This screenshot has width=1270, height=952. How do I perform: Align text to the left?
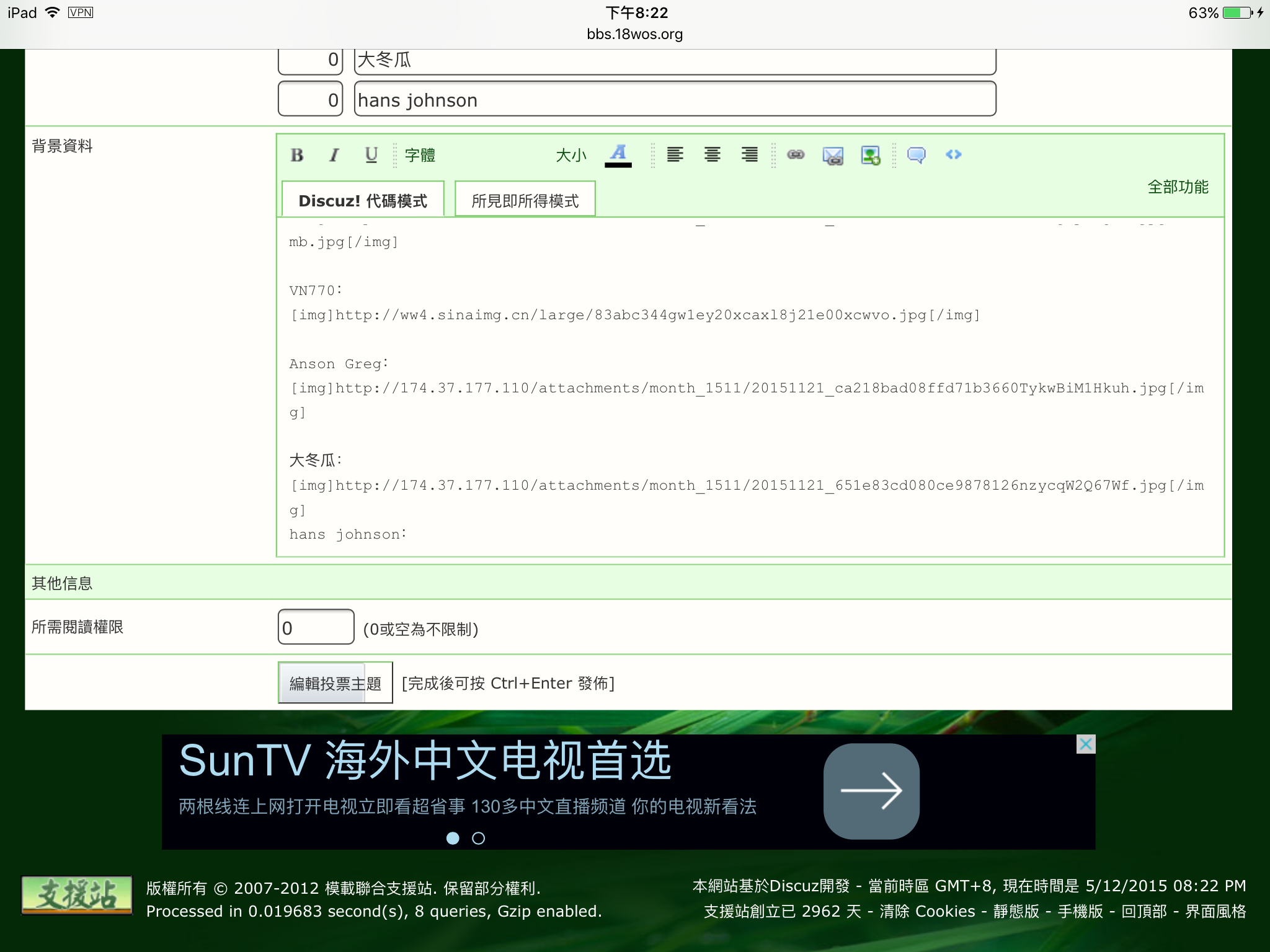[675, 154]
